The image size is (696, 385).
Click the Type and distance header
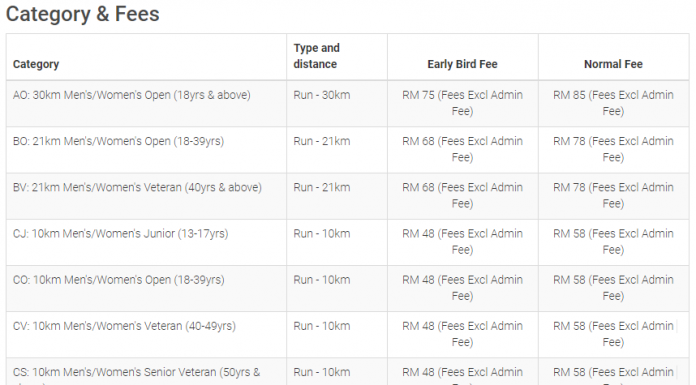316,56
